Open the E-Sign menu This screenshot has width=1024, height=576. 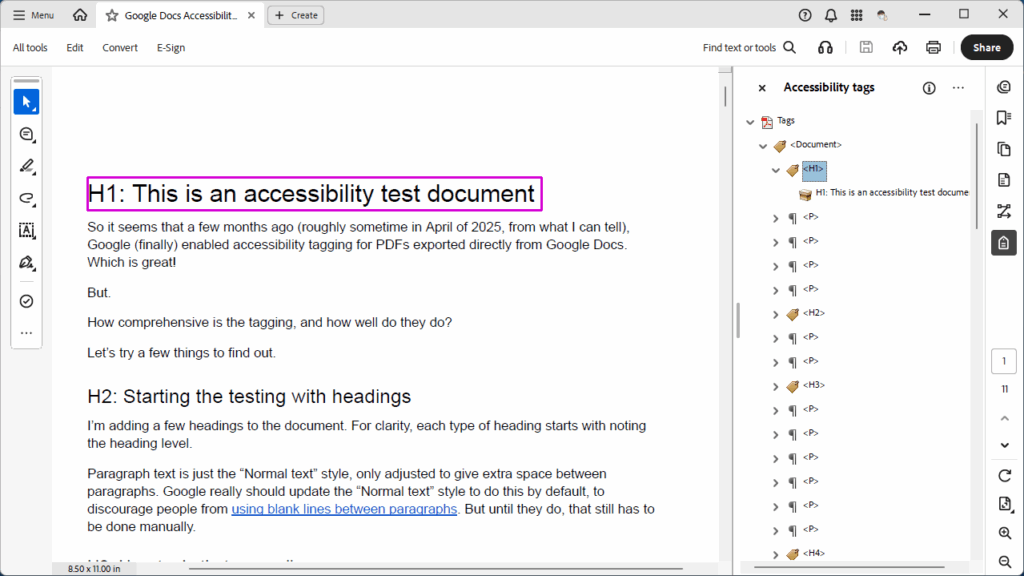(171, 48)
